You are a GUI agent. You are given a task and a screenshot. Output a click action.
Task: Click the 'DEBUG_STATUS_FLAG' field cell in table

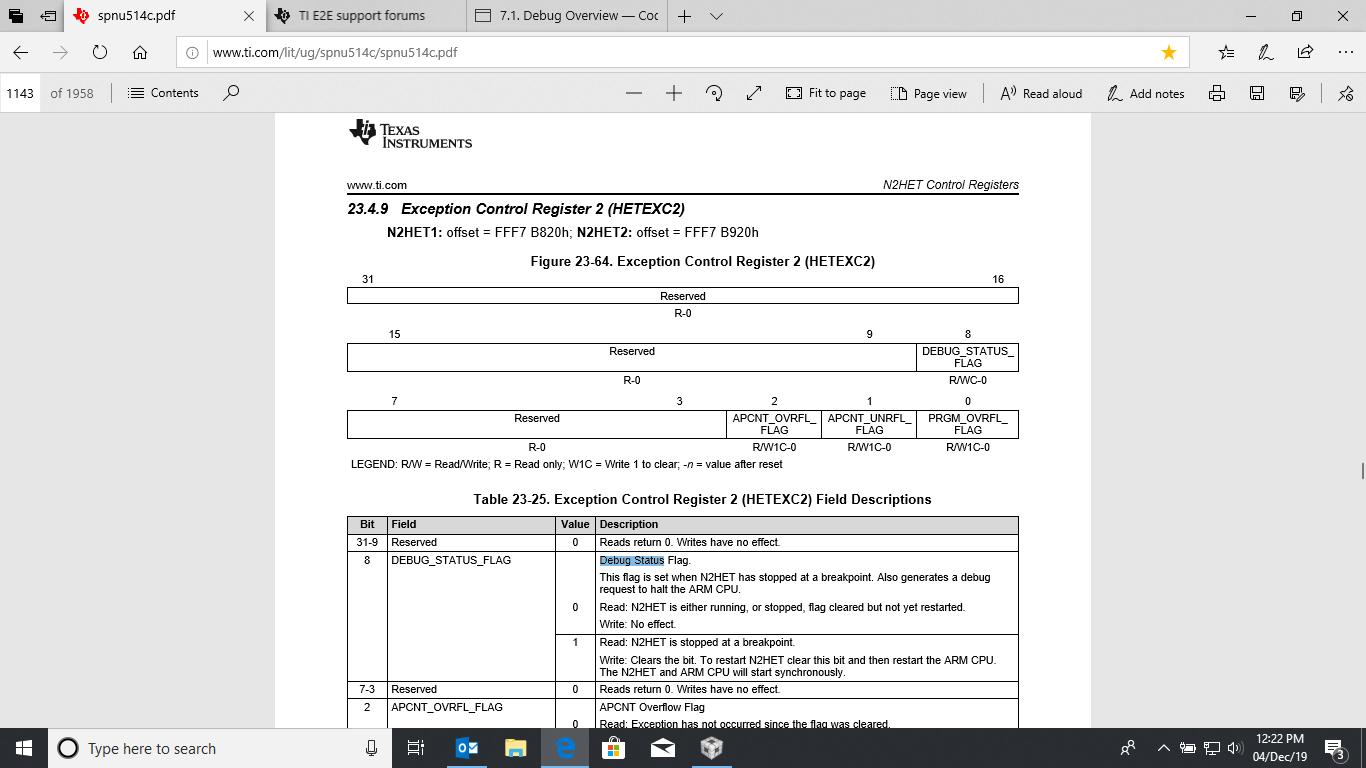point(451,560)
